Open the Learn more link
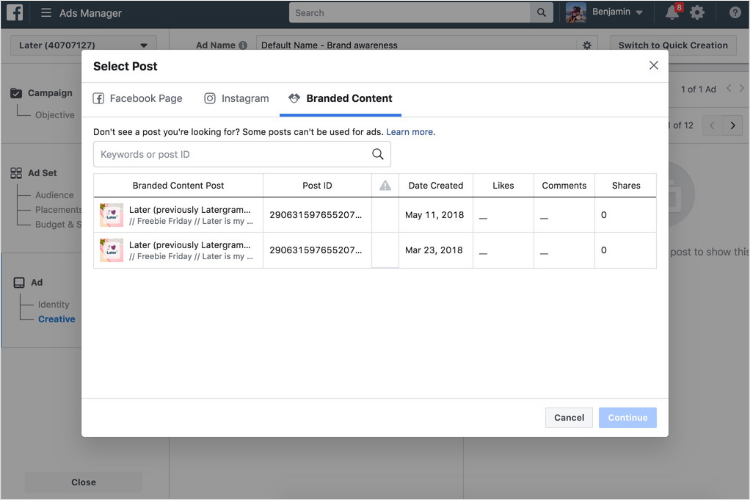 [410, 132]
